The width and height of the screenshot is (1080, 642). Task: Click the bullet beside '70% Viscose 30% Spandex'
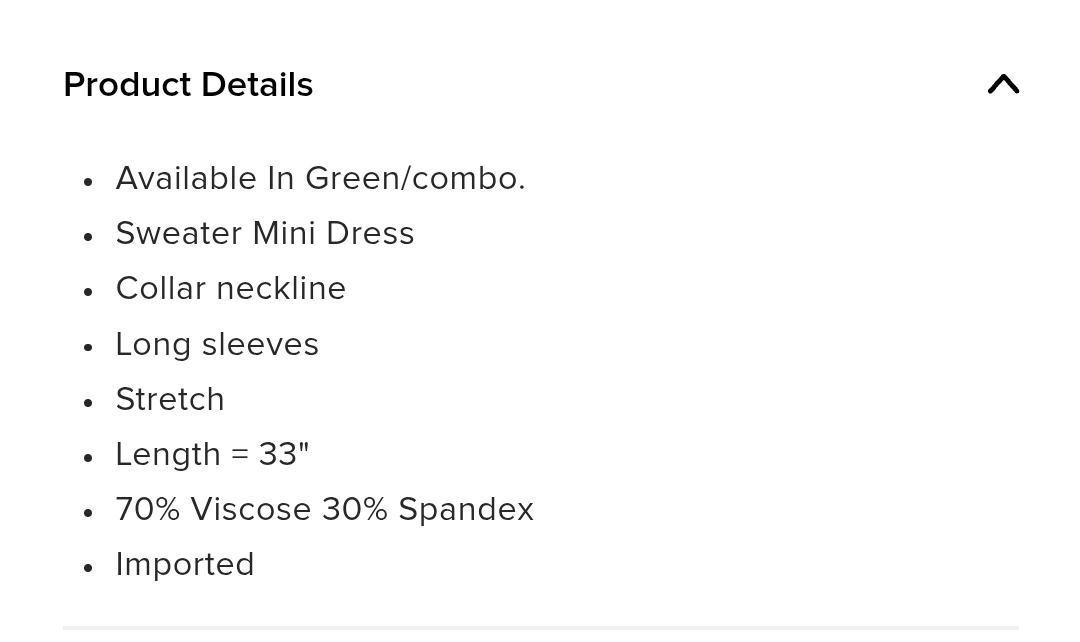87,513
